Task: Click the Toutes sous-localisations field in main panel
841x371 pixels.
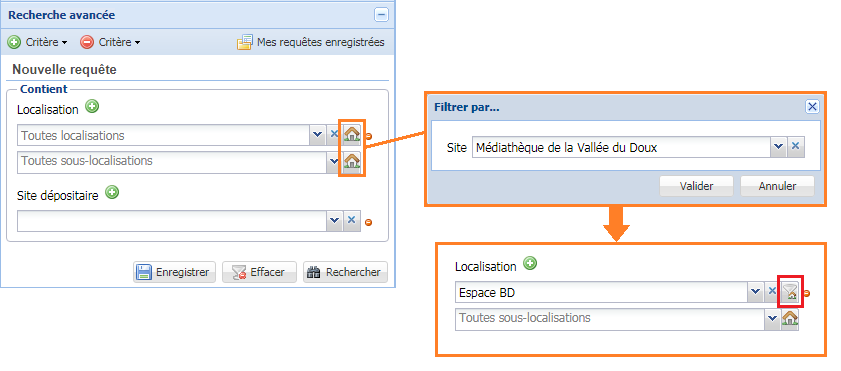Action: (172, 161)
